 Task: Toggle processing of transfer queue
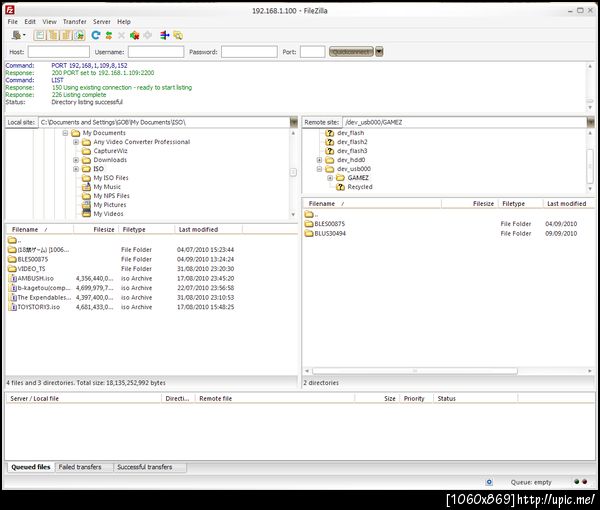click(x=109, y=35)
